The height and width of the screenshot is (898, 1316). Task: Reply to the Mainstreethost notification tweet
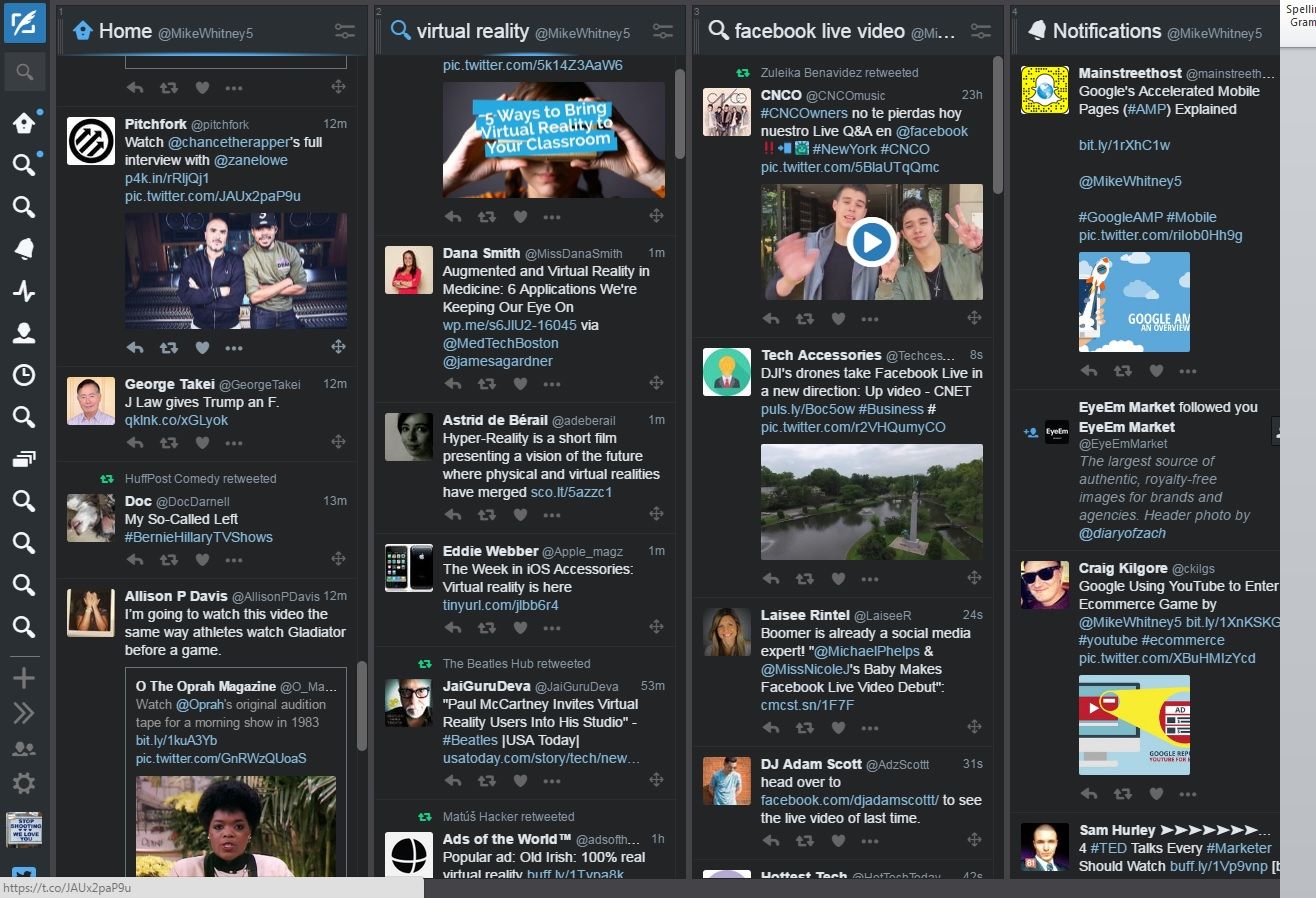pyautogui.click(x=1089, y=370)
